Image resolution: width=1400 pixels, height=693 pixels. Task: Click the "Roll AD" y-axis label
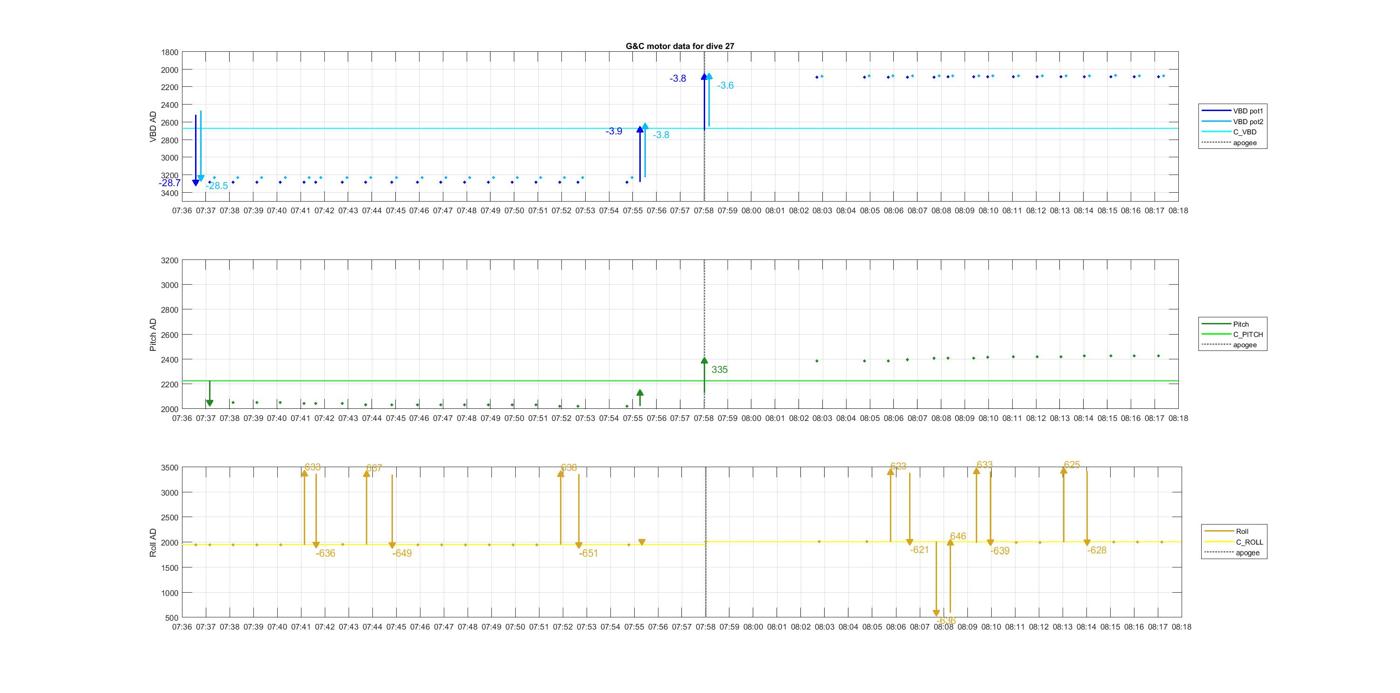[153, 542]
